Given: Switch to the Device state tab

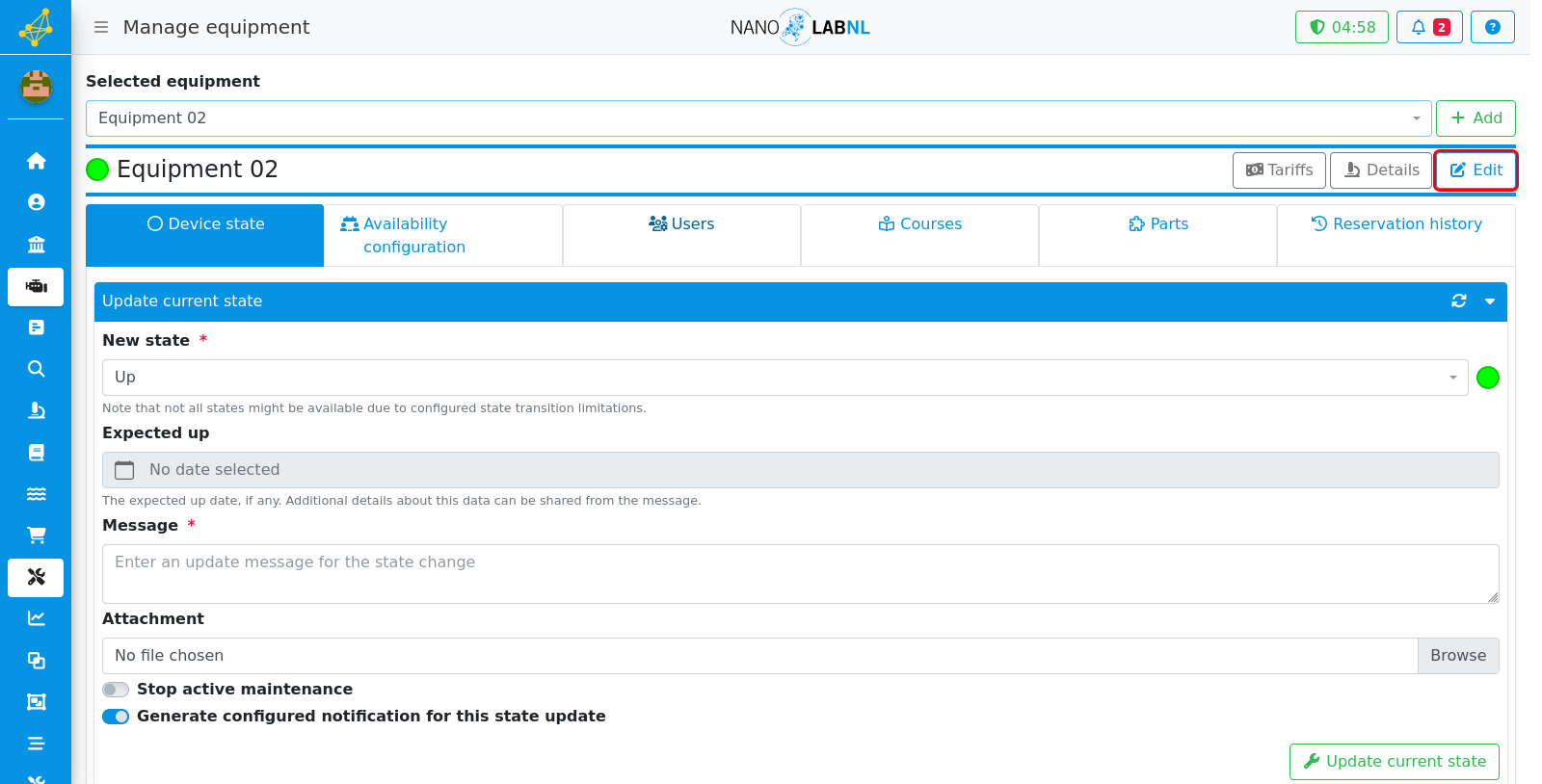Looking at the screenshot, I should [x=205, y=235].
